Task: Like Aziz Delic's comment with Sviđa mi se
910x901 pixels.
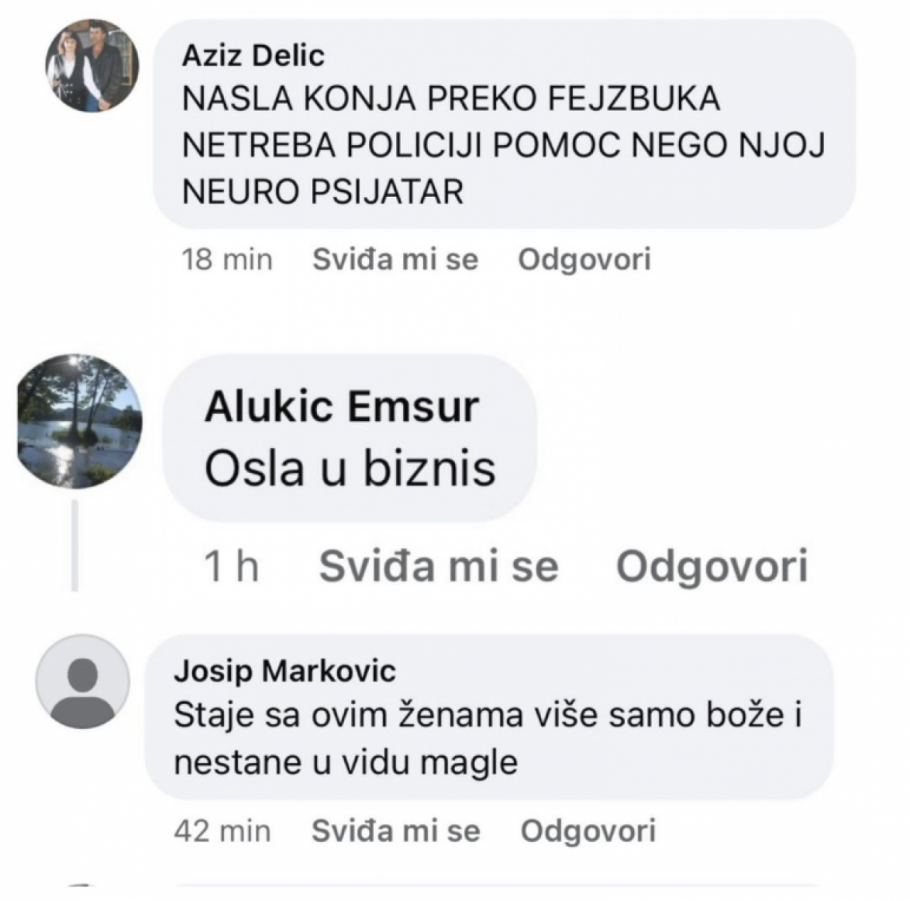Action: tap(395, 259)
